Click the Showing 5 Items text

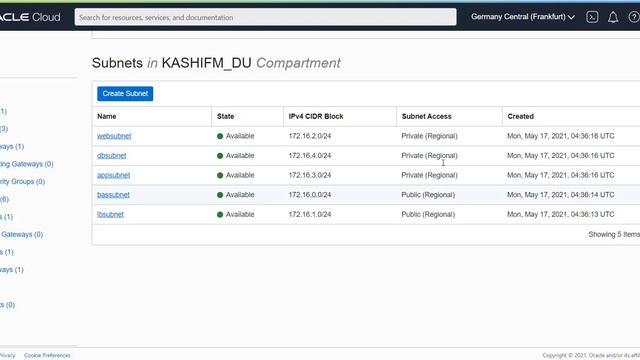(x=614, y=234)
